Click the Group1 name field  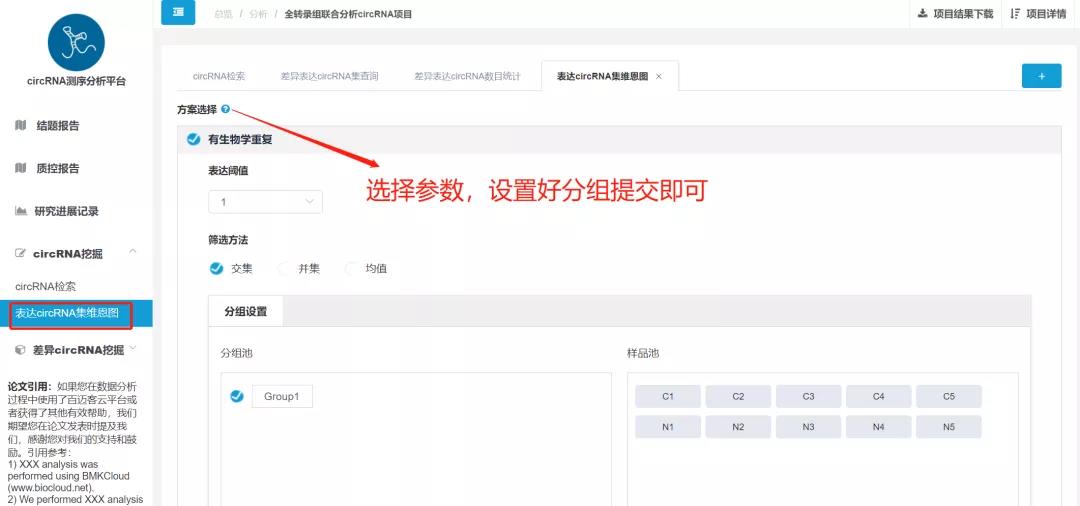click(x=281, y=397)
